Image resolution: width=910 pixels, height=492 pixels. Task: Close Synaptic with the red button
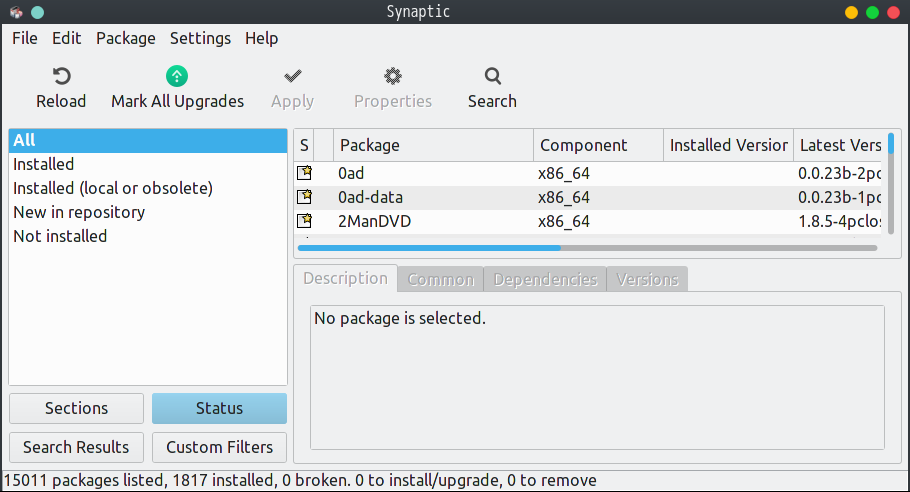tap(894, 12)
